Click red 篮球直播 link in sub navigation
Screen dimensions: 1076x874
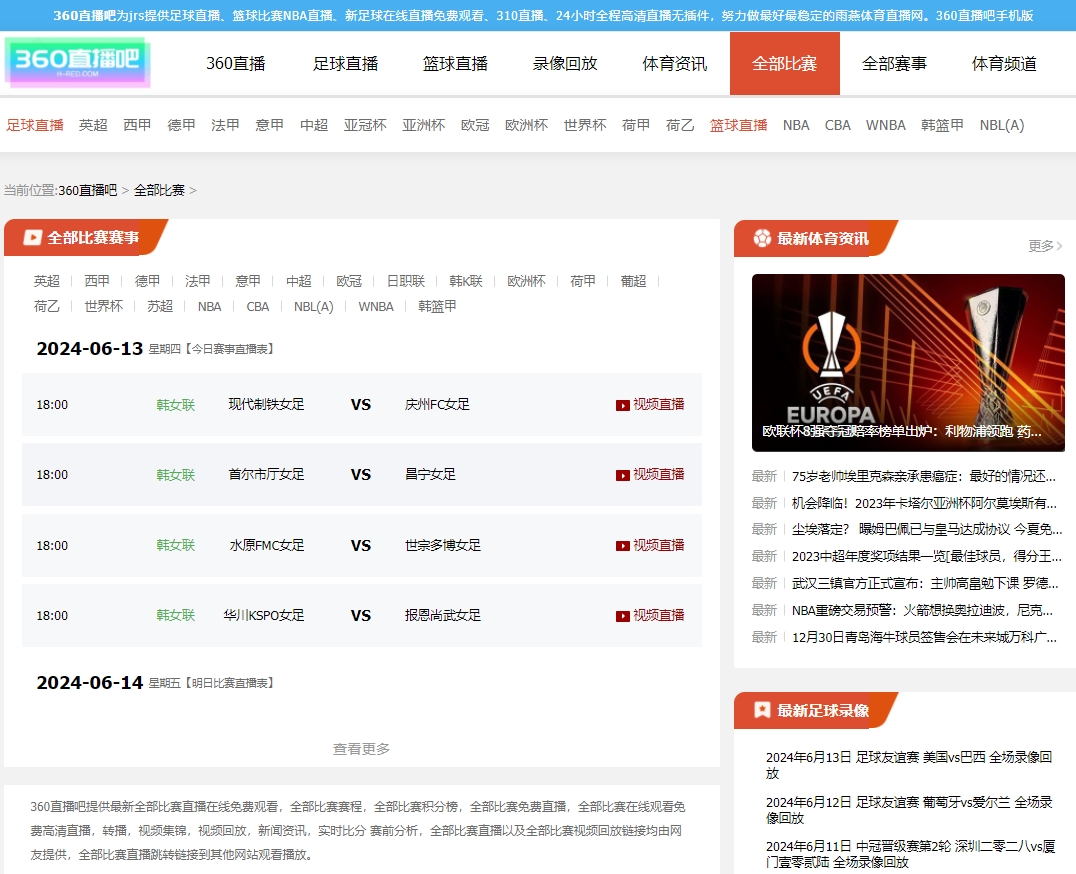[x=738, y=125]
